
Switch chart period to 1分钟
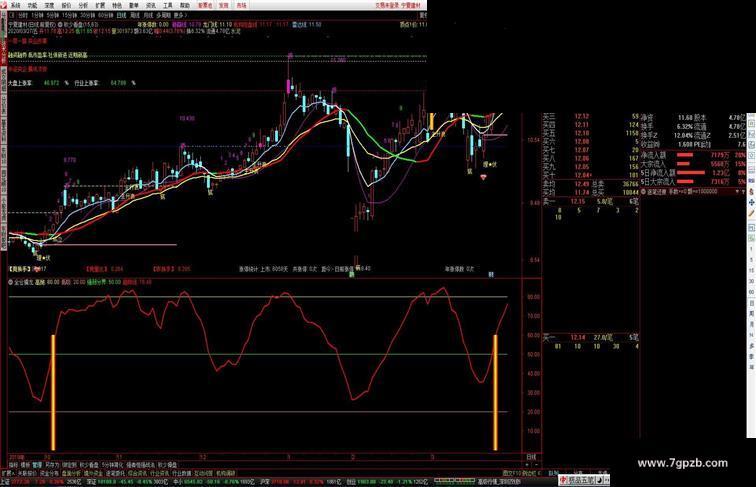tap(37, 15)
